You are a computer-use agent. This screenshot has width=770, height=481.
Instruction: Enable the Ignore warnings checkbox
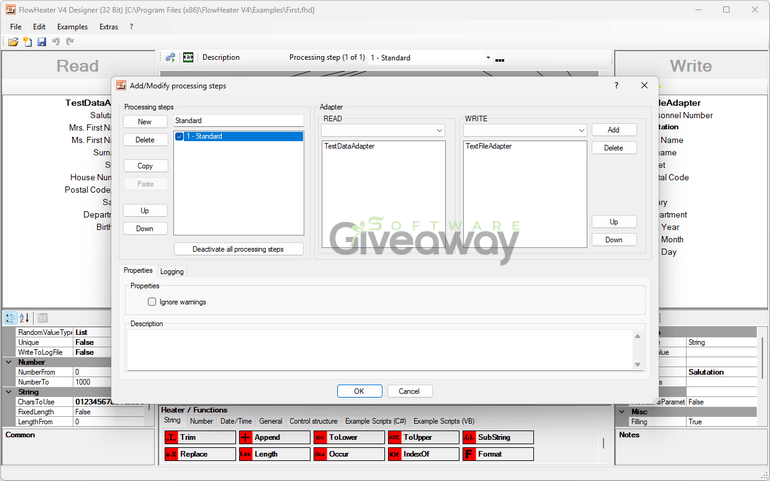152,302
